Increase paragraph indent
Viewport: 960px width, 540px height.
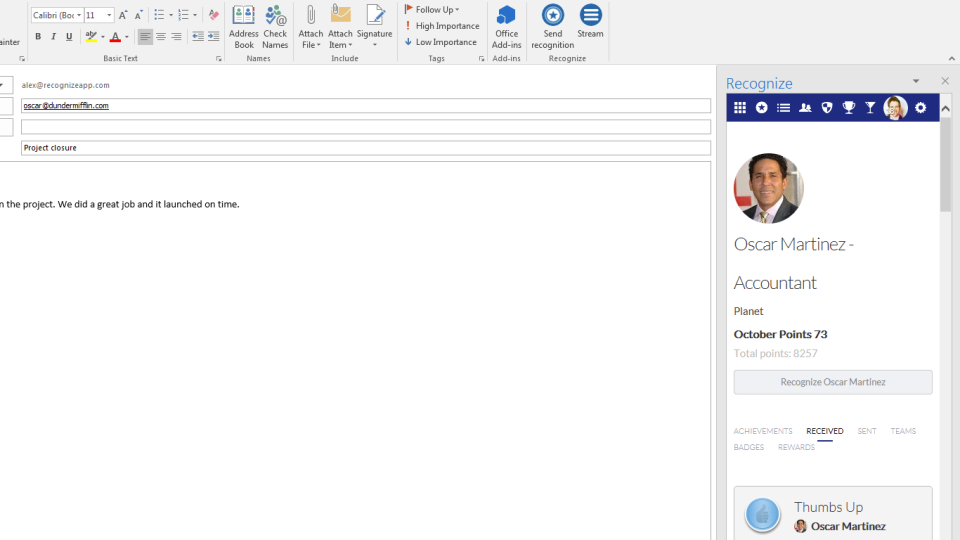(x=213, y=37)
